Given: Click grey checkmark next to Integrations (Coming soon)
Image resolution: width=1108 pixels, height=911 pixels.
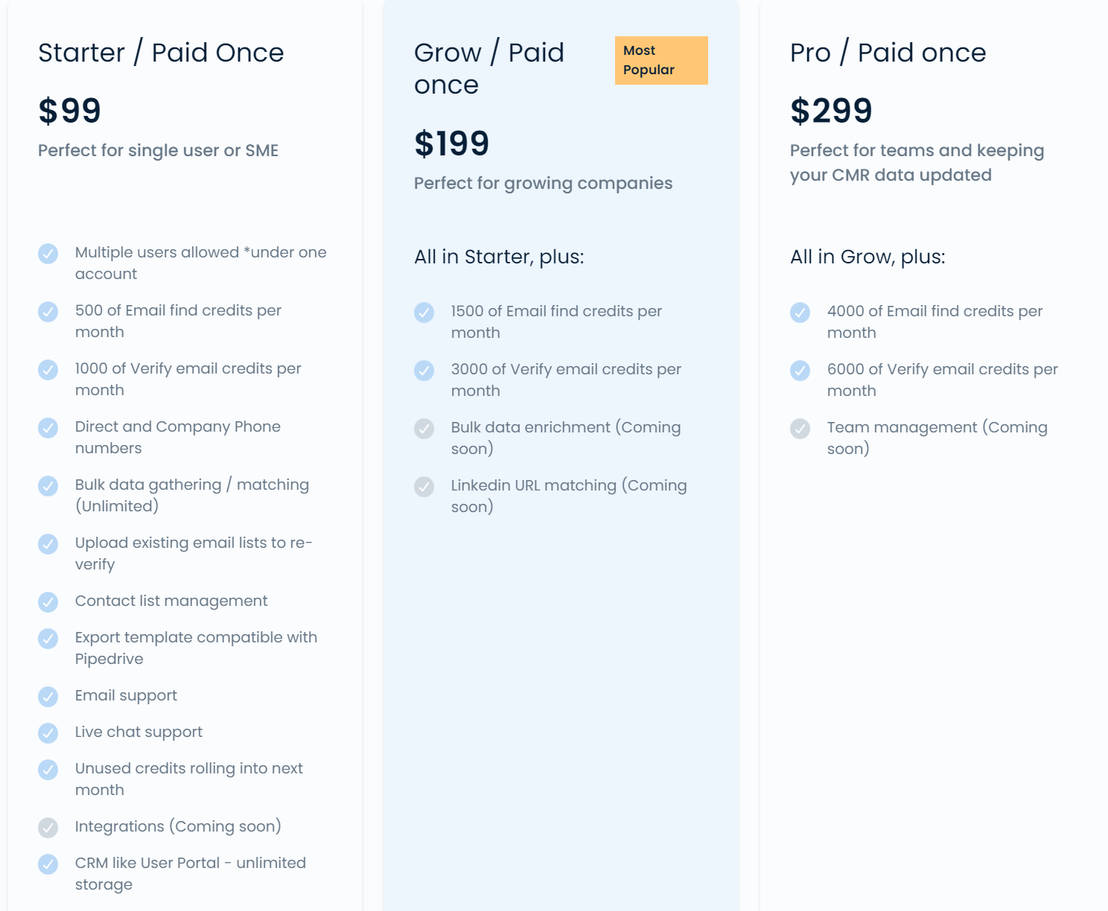Looking at the screenshot, I should pos(48,827).
